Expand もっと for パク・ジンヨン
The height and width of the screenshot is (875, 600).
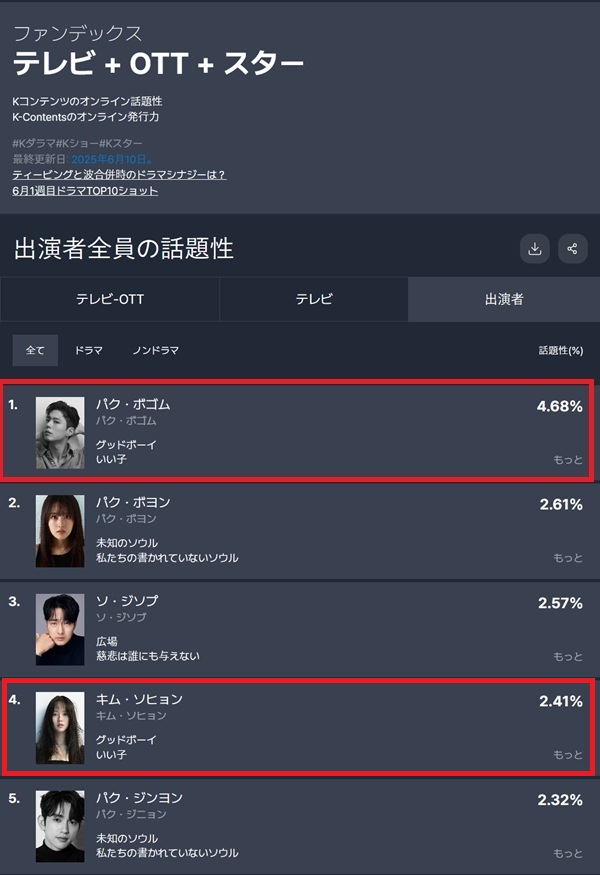[x=568, y=853]
